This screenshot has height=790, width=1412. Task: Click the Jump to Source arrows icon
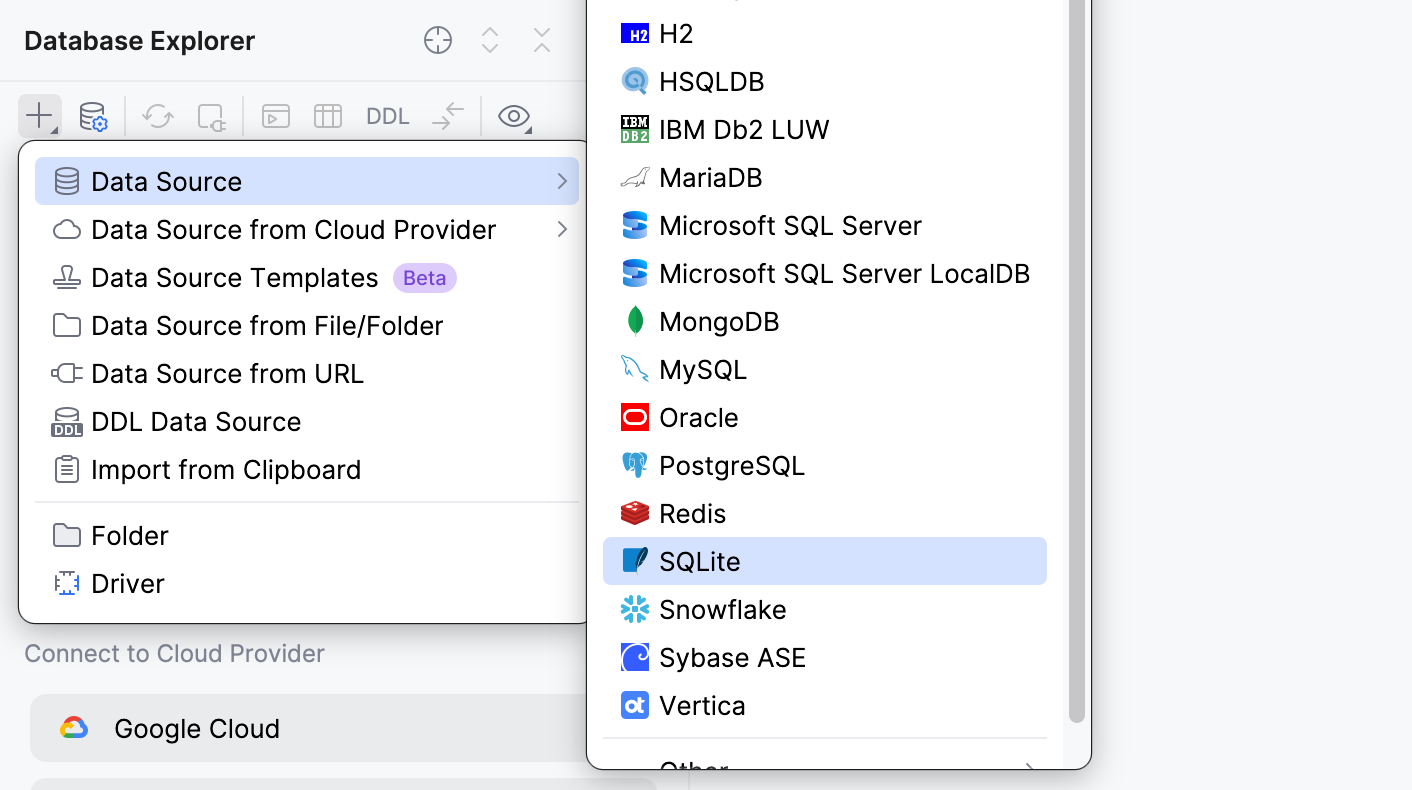click(448, 116)
